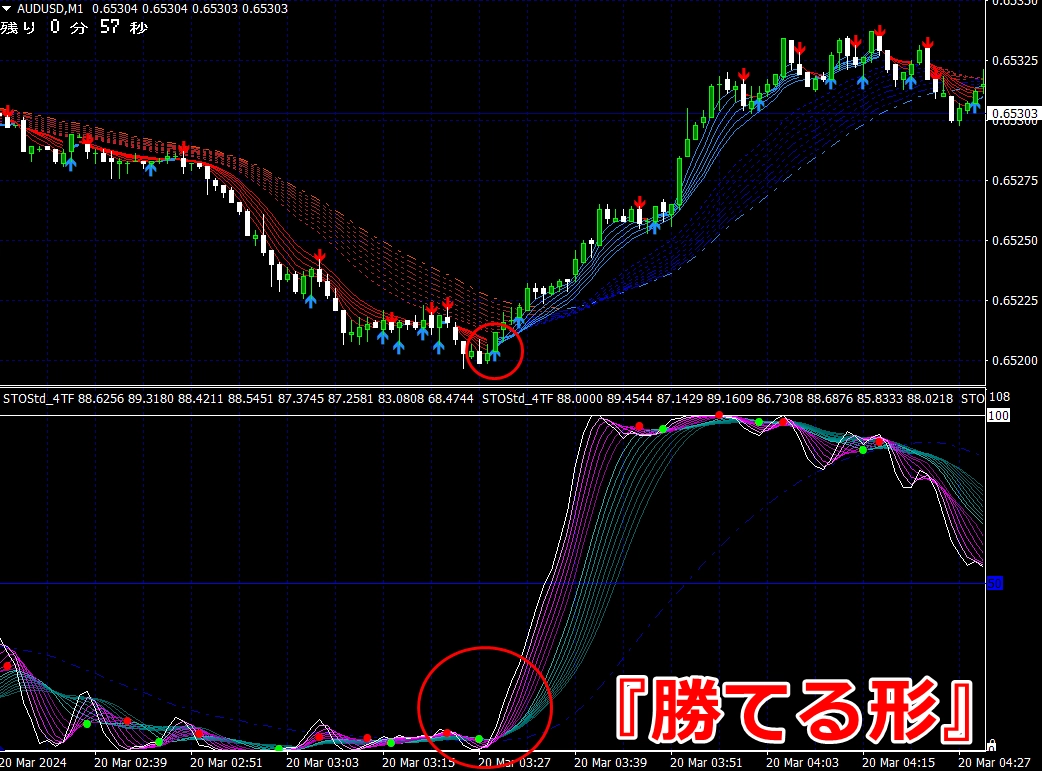Click the 100 level label on the indicator scale
This screenshot has width=1042, height=771.
pyautogui.click(x=999, y=415)
